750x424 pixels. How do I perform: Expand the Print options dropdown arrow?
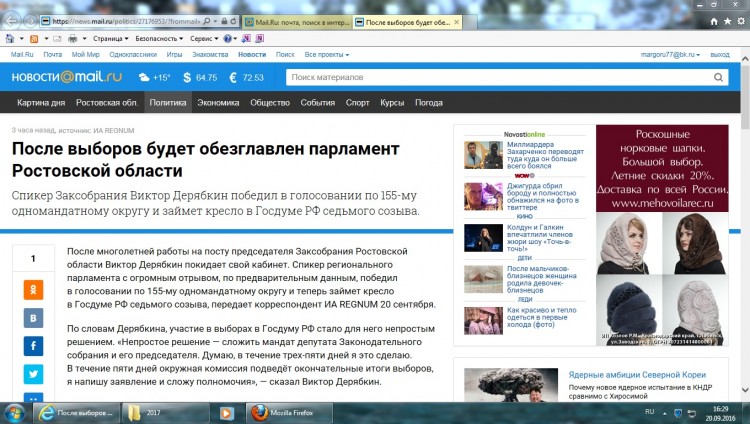click(85, 38)
